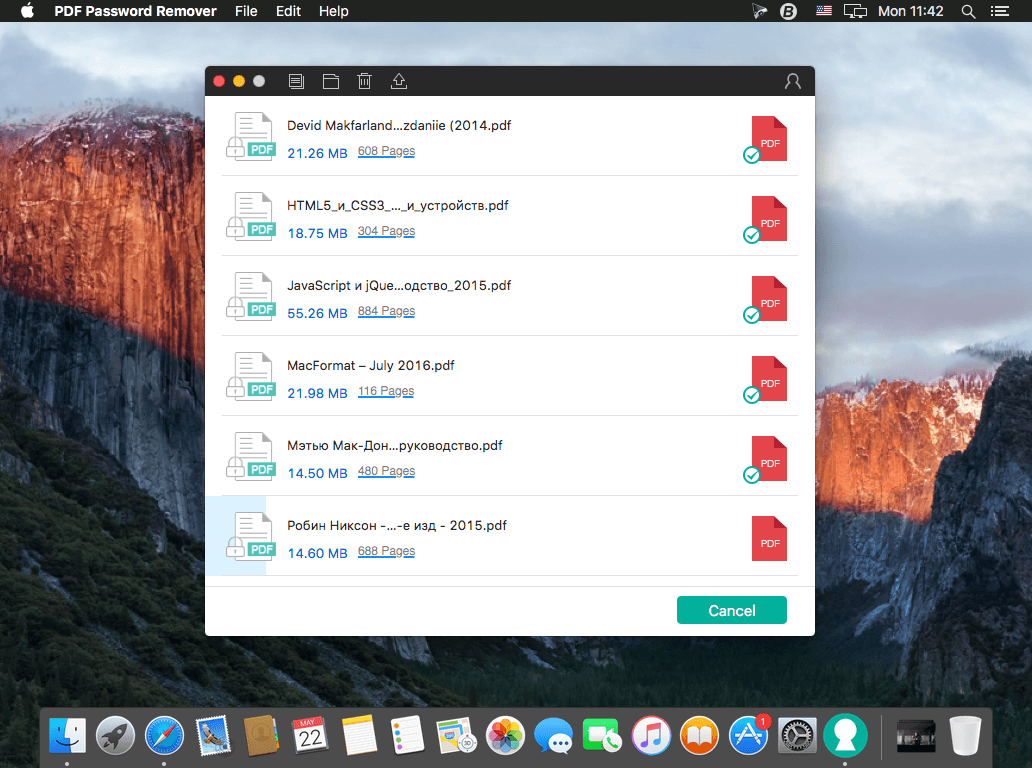The width and height of the screenshot is (1032, 768).
Task: Click the 55.26 MB file size
Action: (317, 313)
